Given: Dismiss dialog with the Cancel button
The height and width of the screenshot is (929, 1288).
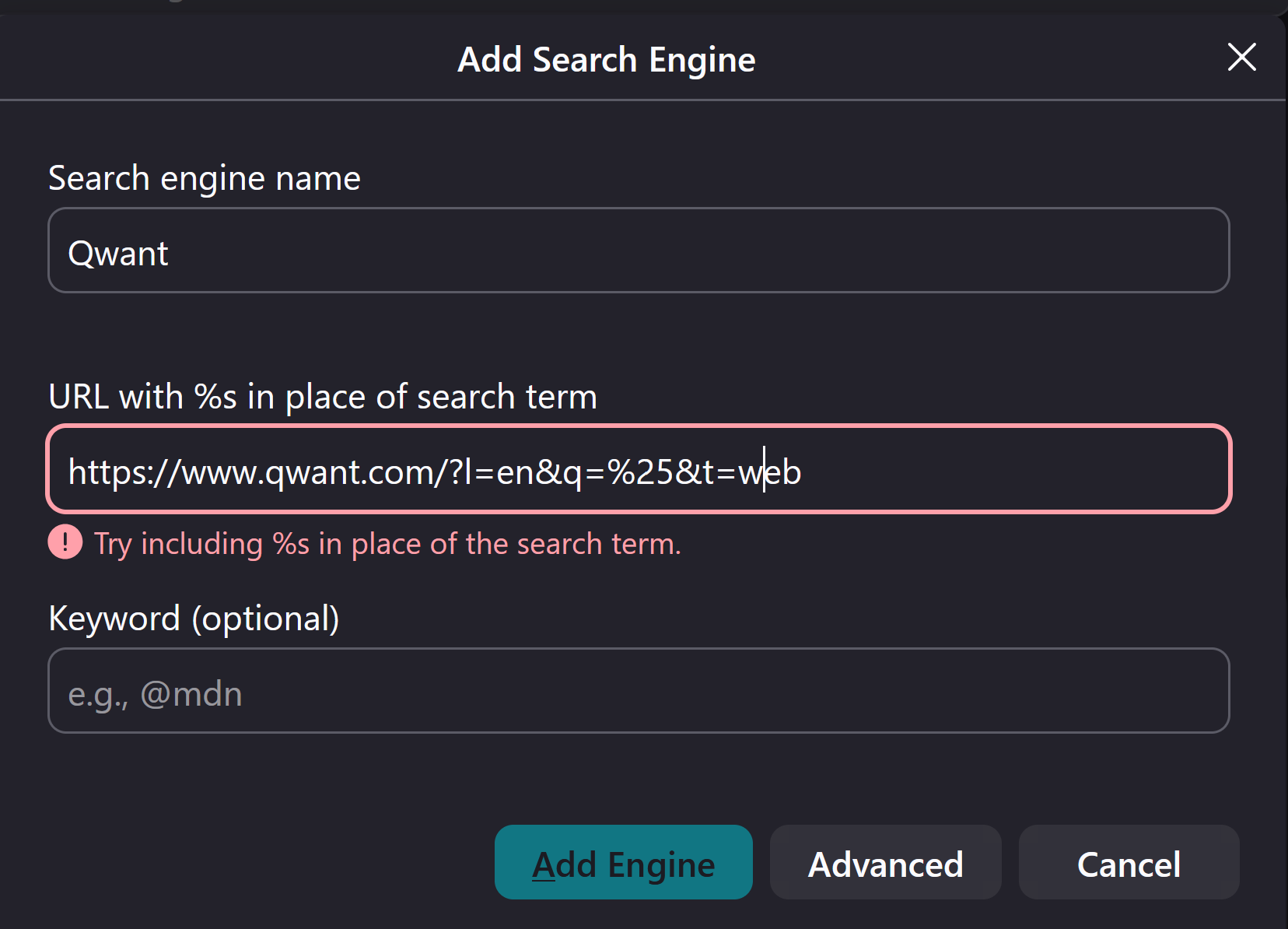Looking at the screenshot, I should [x=1129, y=862].
